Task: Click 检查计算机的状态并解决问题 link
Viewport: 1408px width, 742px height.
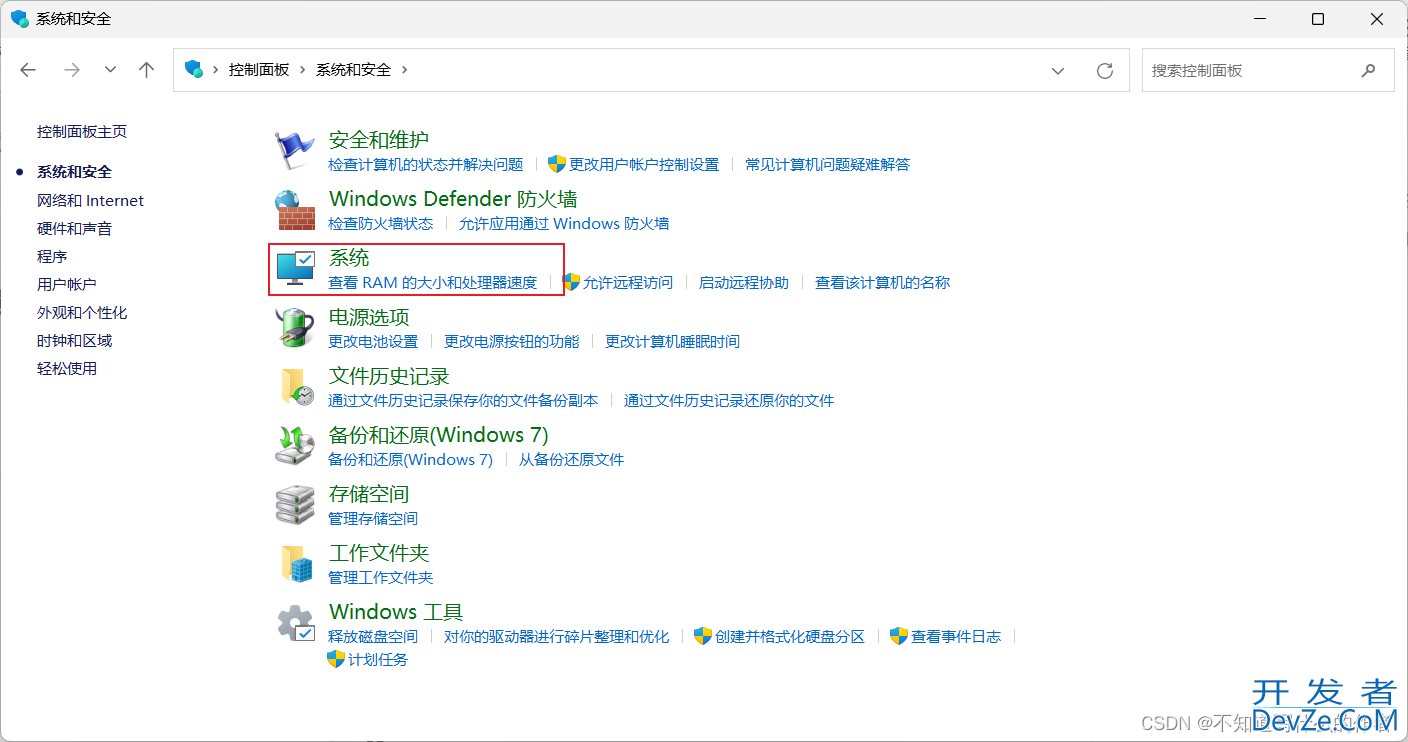Action: click(426, 164)
